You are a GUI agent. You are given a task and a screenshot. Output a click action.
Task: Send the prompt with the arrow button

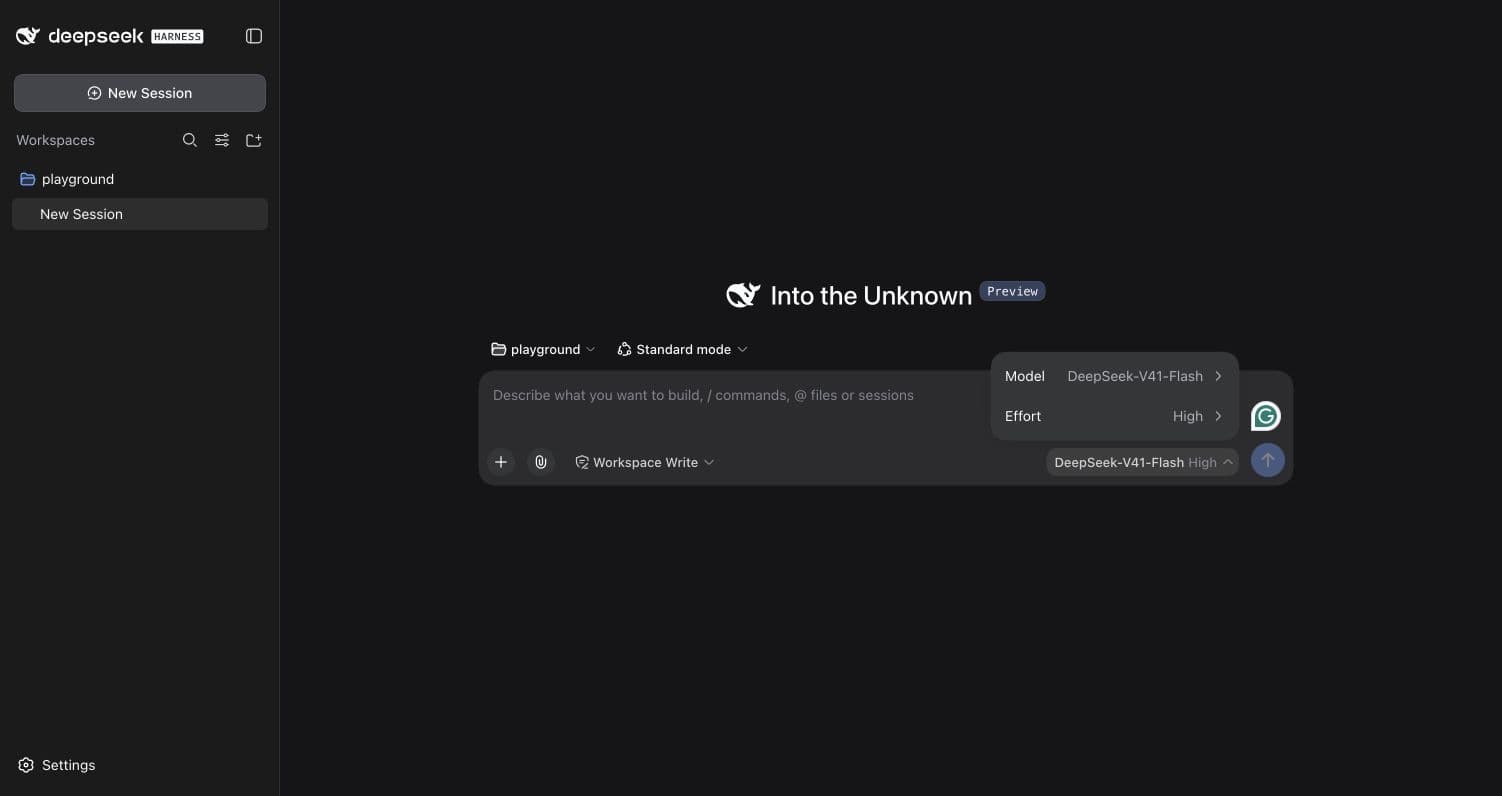(1267, 460)
